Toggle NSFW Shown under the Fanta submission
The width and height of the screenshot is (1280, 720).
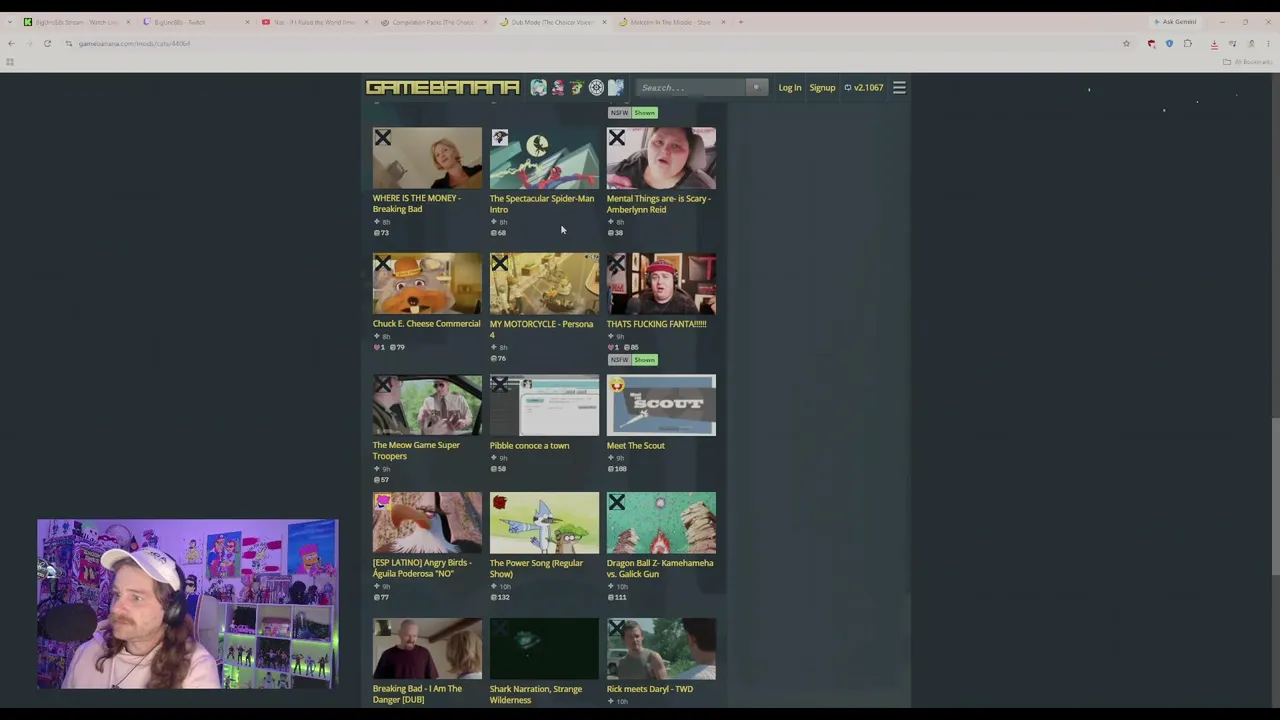tap(632, 360)
